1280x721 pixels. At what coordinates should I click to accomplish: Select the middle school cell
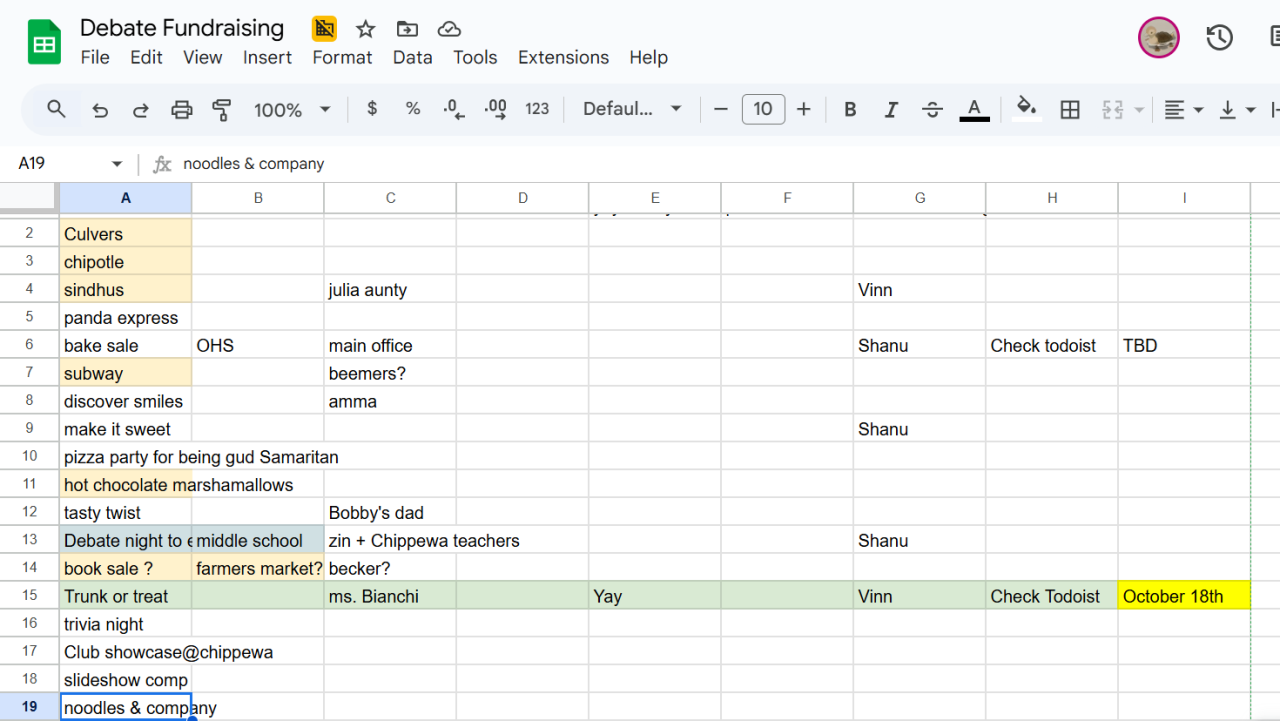coord(258,540)
